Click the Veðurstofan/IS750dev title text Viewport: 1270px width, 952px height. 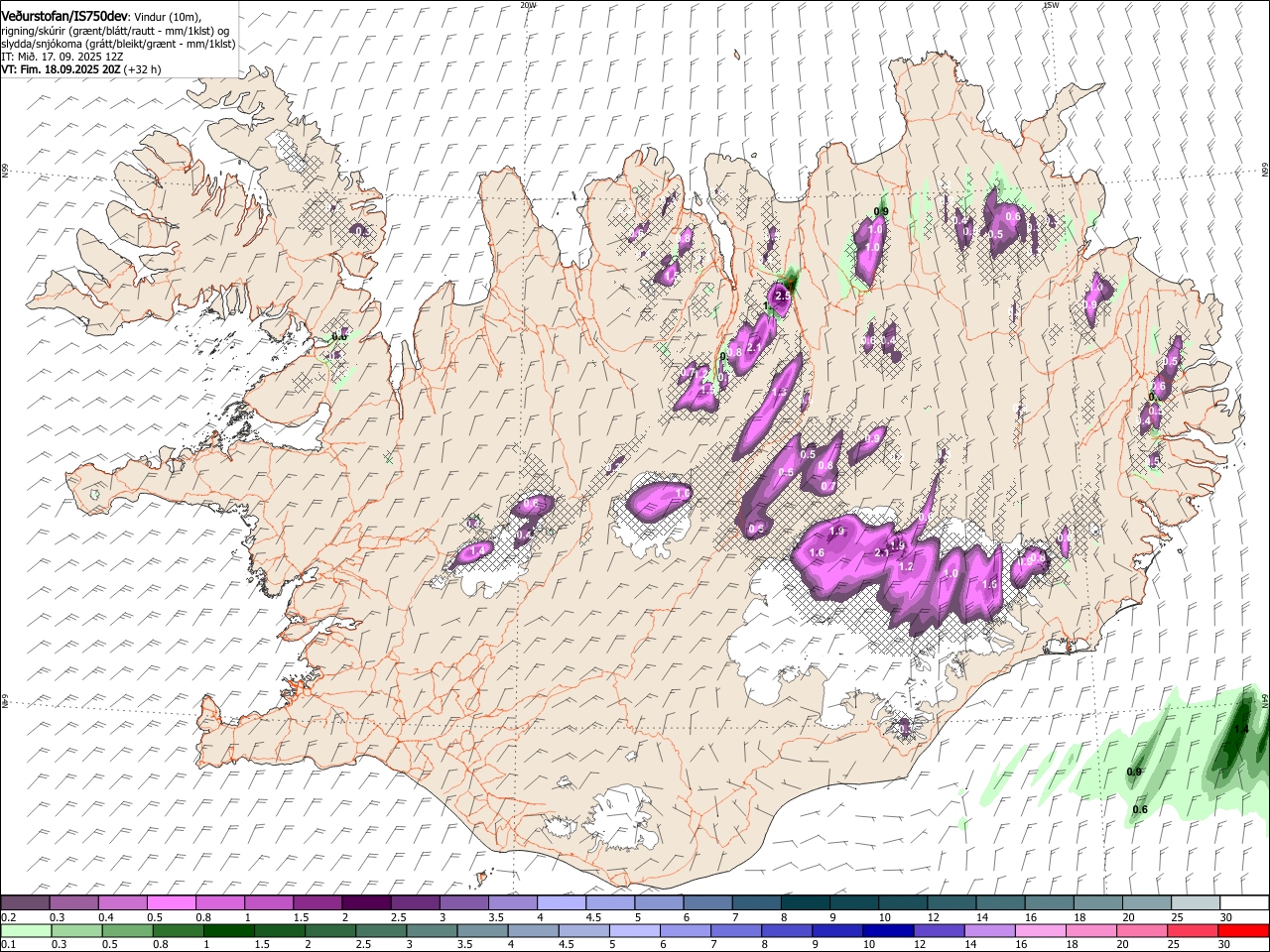(64, 17)
